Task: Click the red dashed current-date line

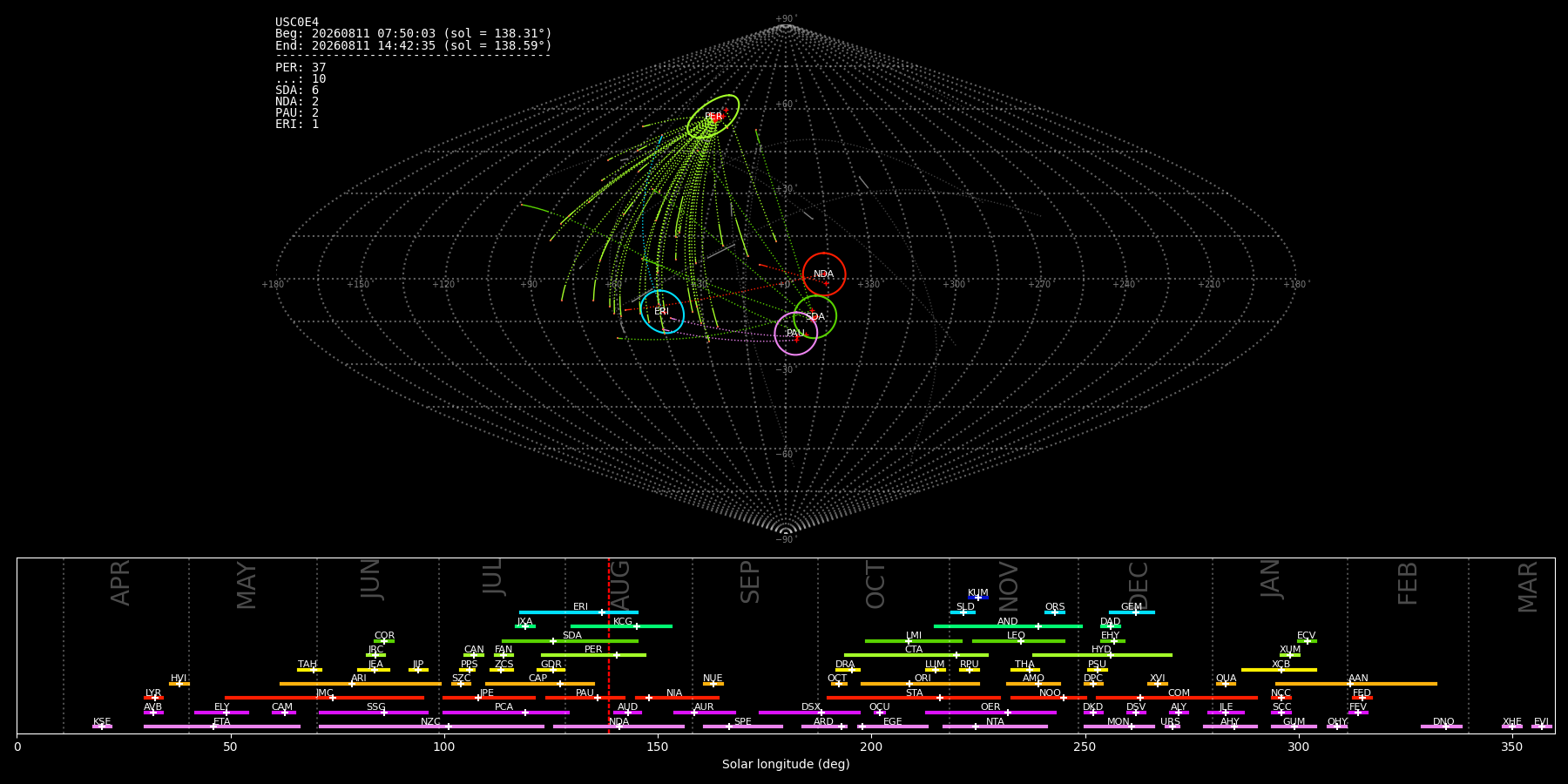Action: 609,645
